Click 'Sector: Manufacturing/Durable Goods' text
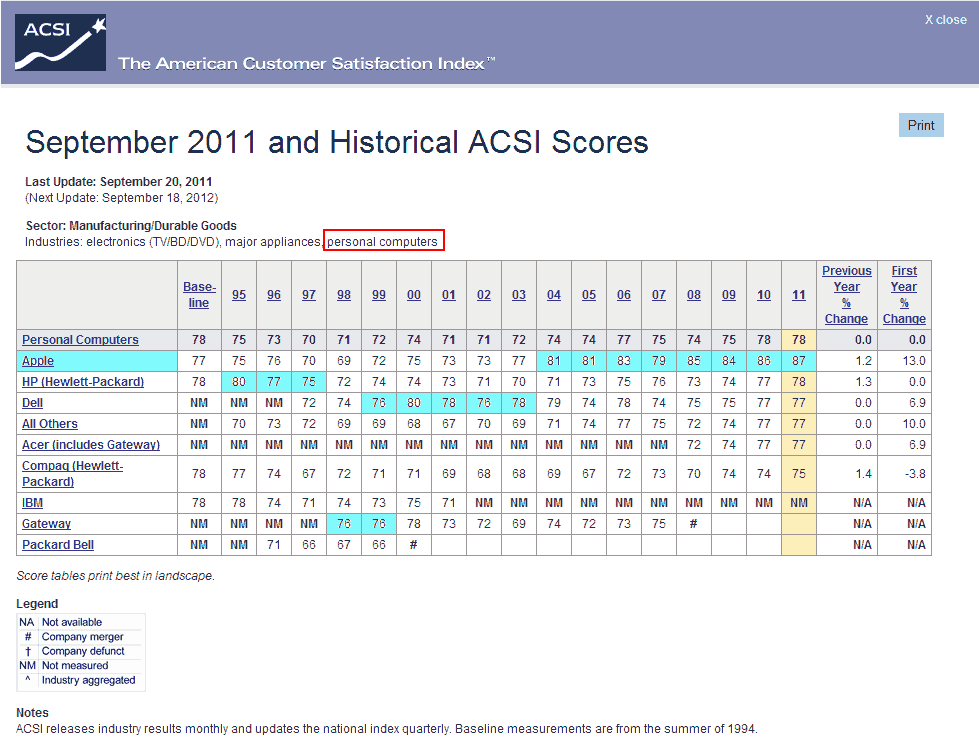This screenshot has height=737, width=979. point(131,225)
